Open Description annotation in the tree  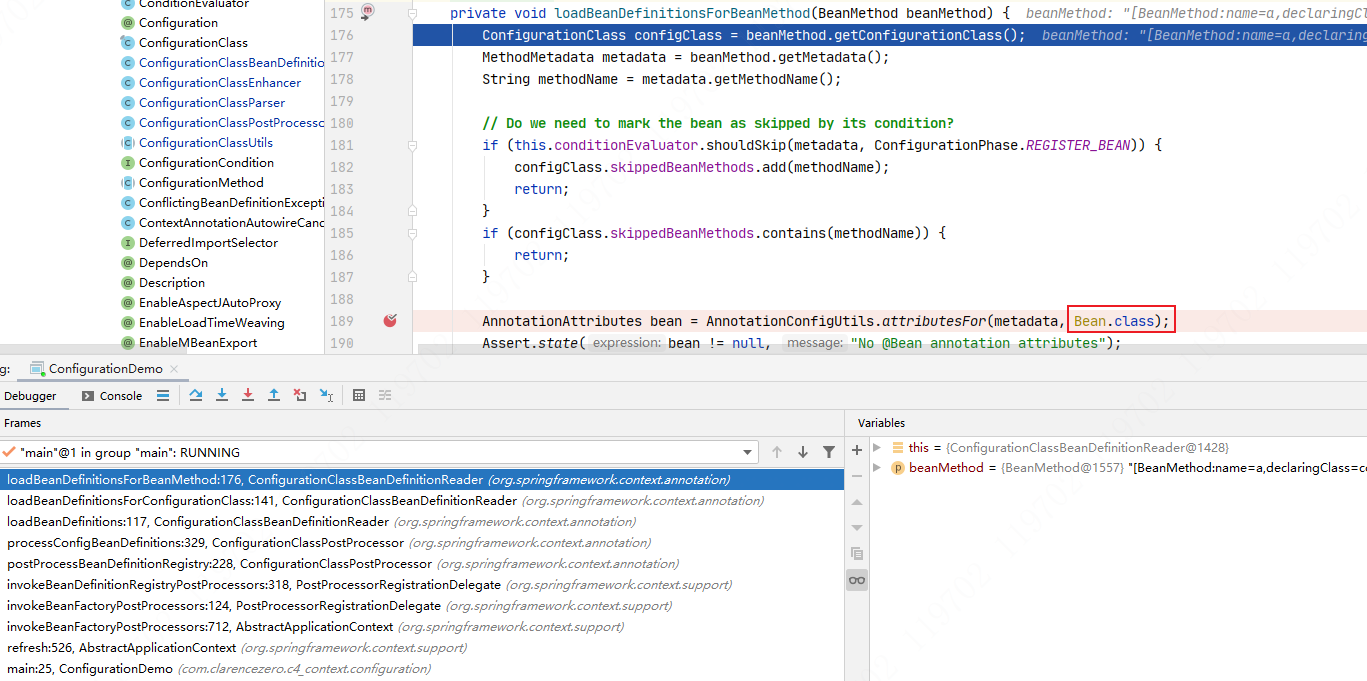172,283
